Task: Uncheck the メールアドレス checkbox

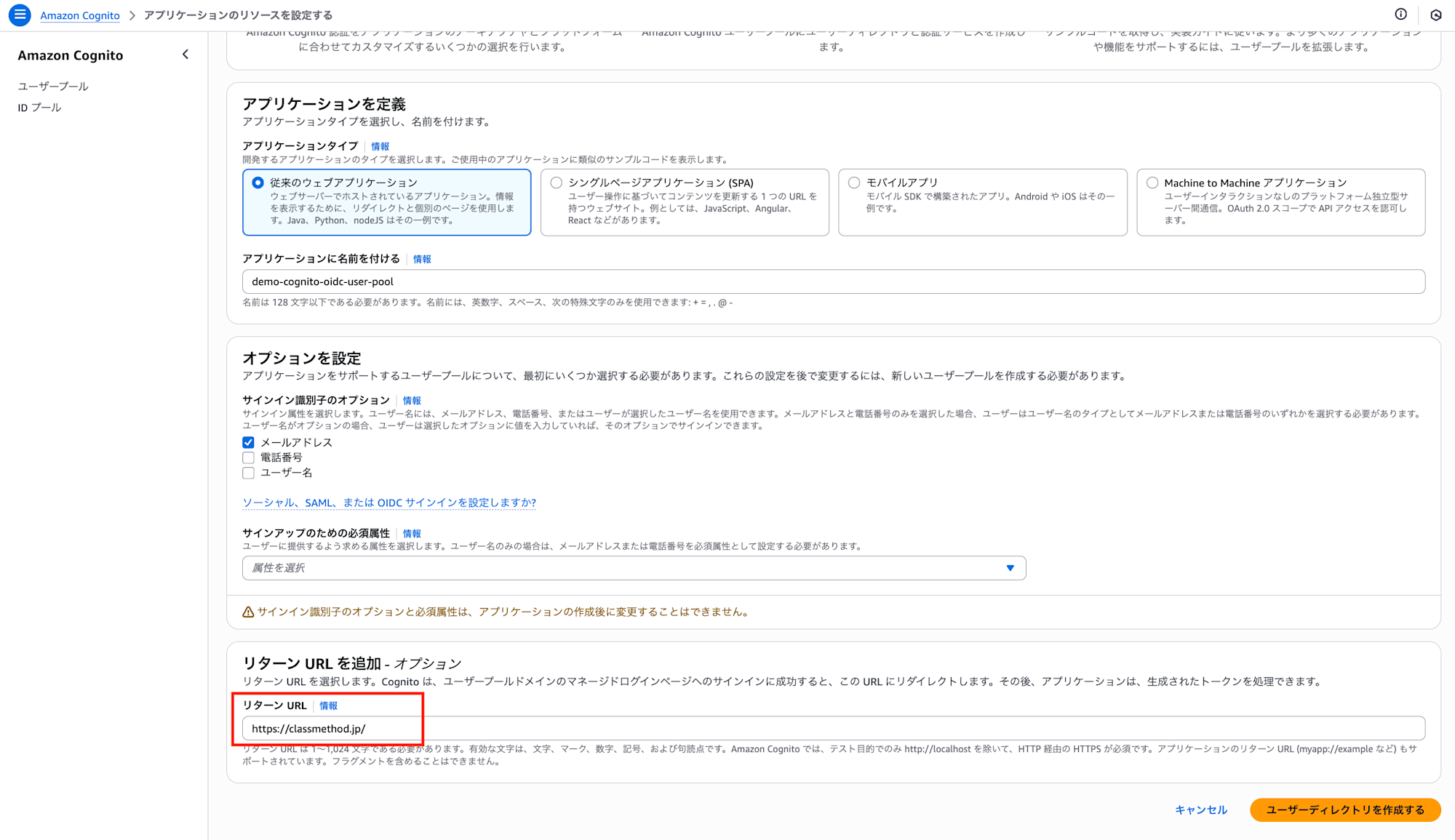Action: click(248, 442)
